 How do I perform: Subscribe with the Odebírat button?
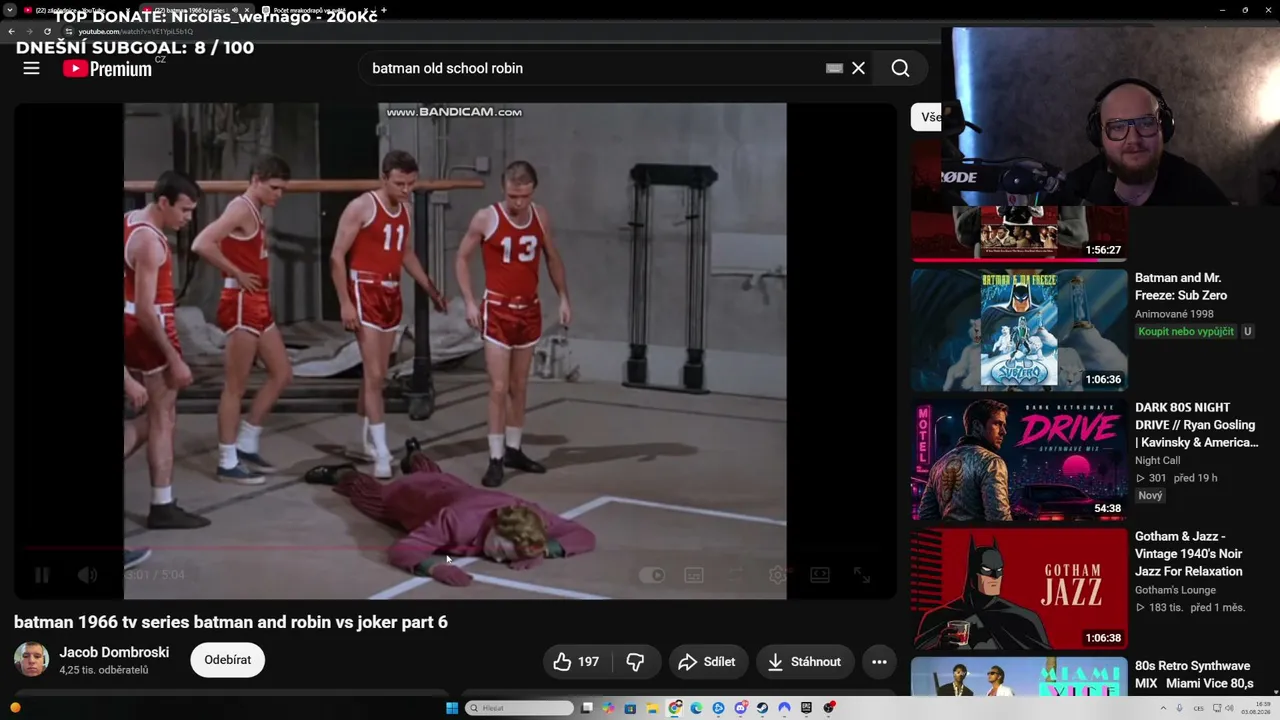(x=228, y=660)
